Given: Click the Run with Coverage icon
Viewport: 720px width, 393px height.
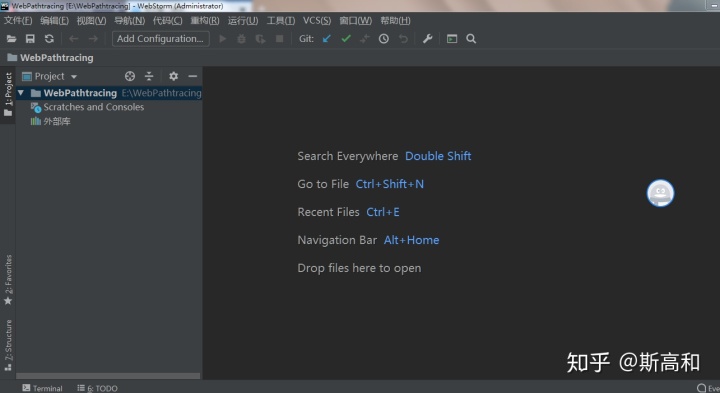Looking at the screenshot, I should pos(260,39).
